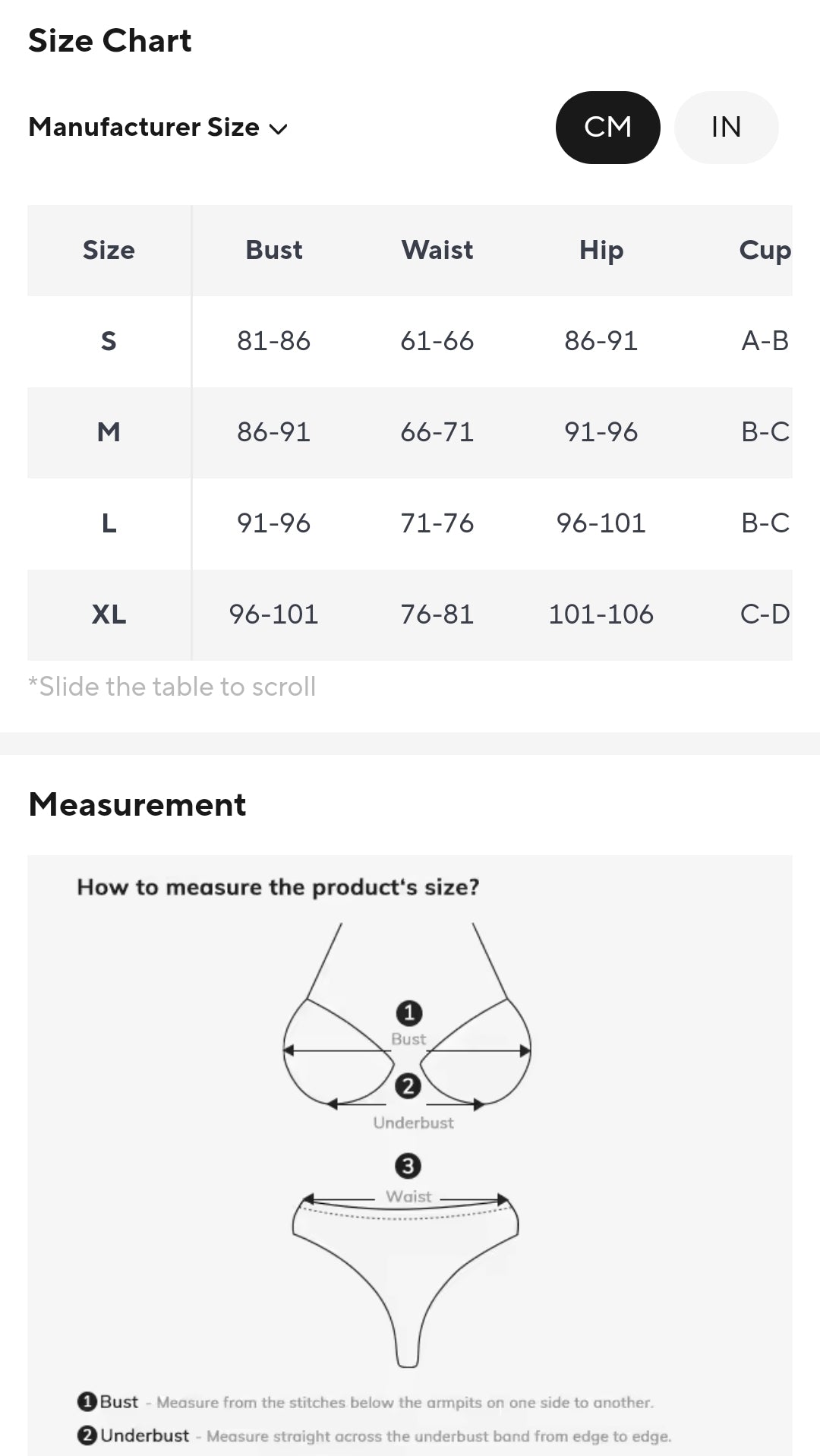Image resolution: width=820 pixels, height=1456 pixels.
Task: Click the number 3 Waist marker in diagram
Action: 408,1166
